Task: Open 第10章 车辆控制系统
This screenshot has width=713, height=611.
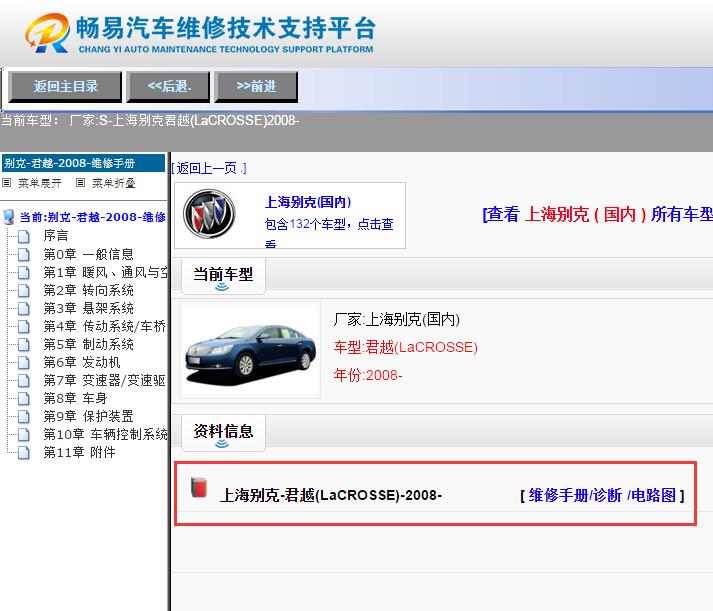Action: tap(105, 435)
